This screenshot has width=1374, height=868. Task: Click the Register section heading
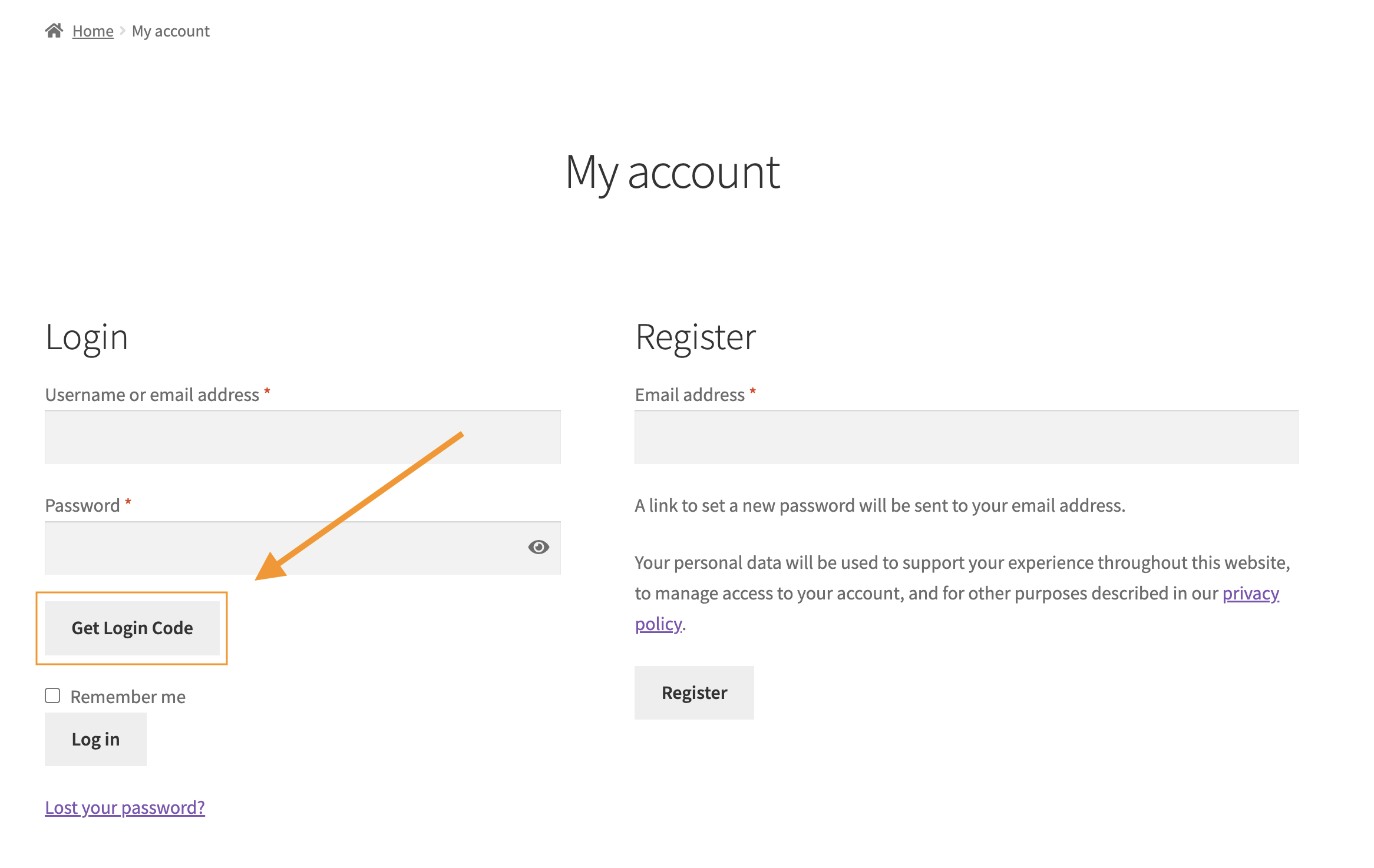pos(695,337)
